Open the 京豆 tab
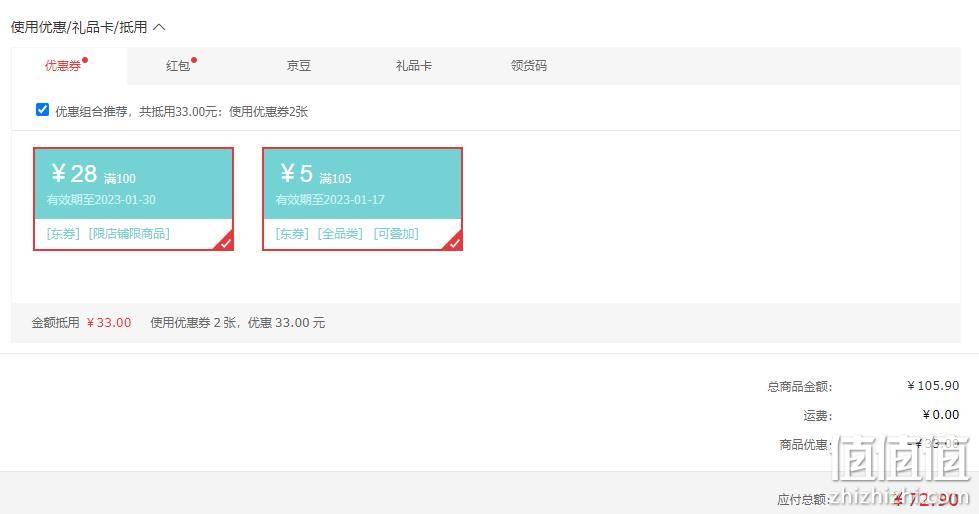 coord(298,66)
